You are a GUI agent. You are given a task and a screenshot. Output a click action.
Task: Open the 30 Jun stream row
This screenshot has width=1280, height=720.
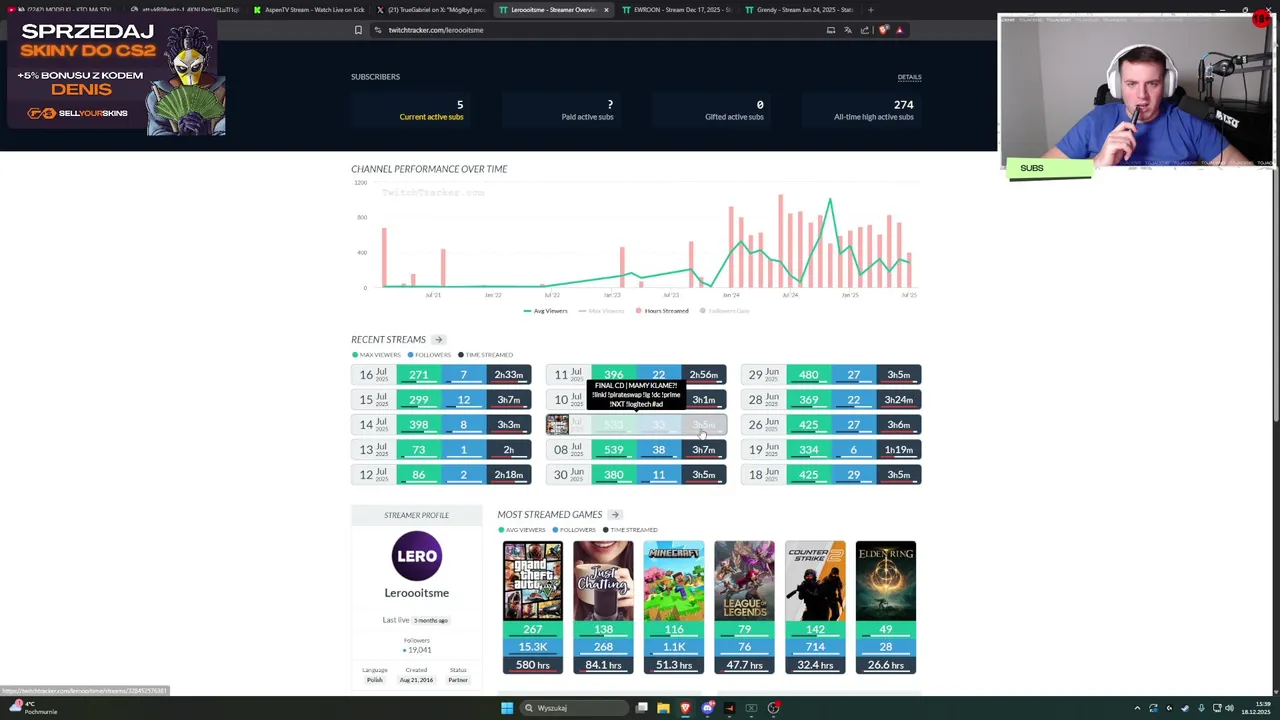click(636, 475)
